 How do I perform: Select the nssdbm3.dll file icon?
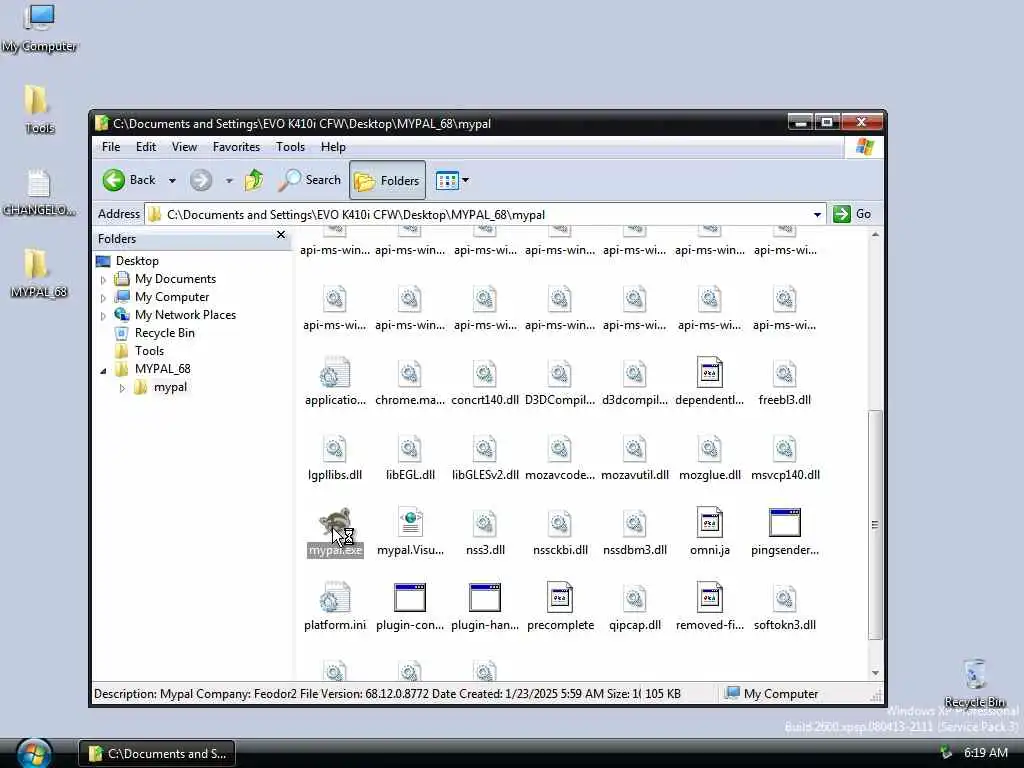(635, 523)
